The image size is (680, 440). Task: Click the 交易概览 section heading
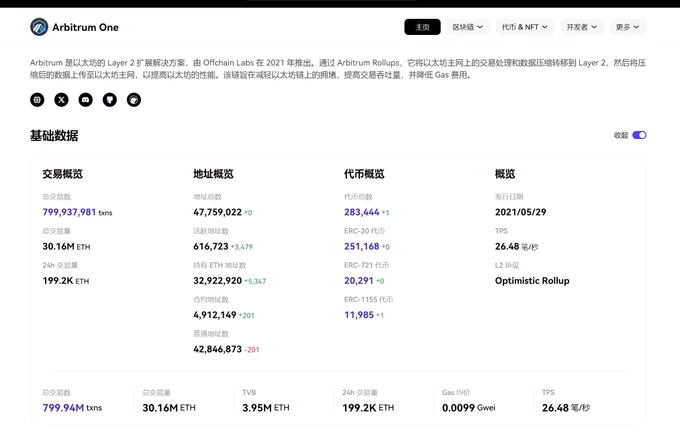coord(62,174)
